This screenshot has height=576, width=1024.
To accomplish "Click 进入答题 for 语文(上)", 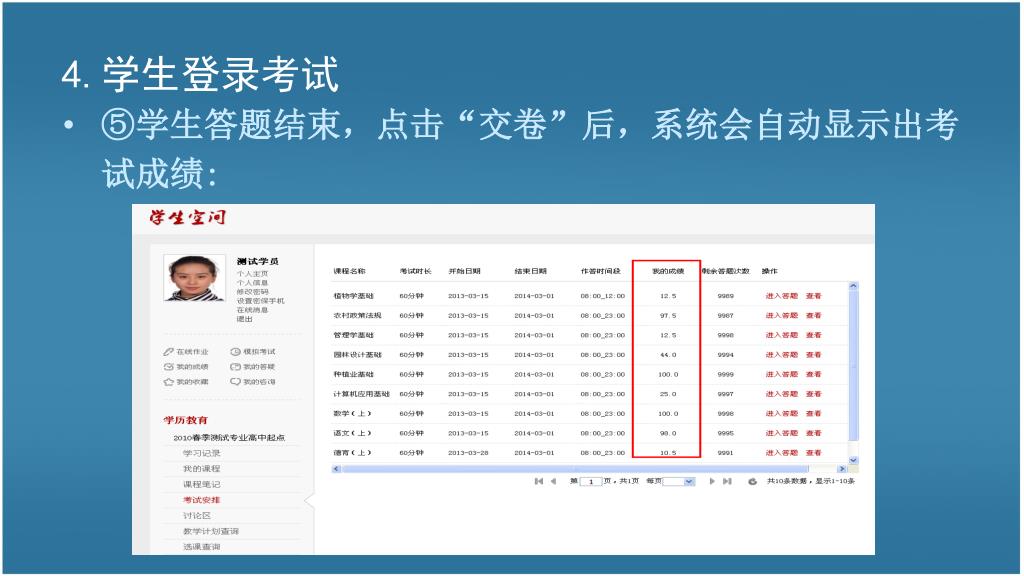I will tap(782, 433).
